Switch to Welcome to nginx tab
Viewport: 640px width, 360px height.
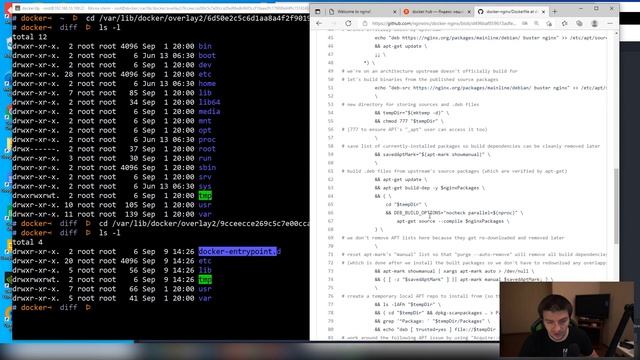tap(362, 12)
